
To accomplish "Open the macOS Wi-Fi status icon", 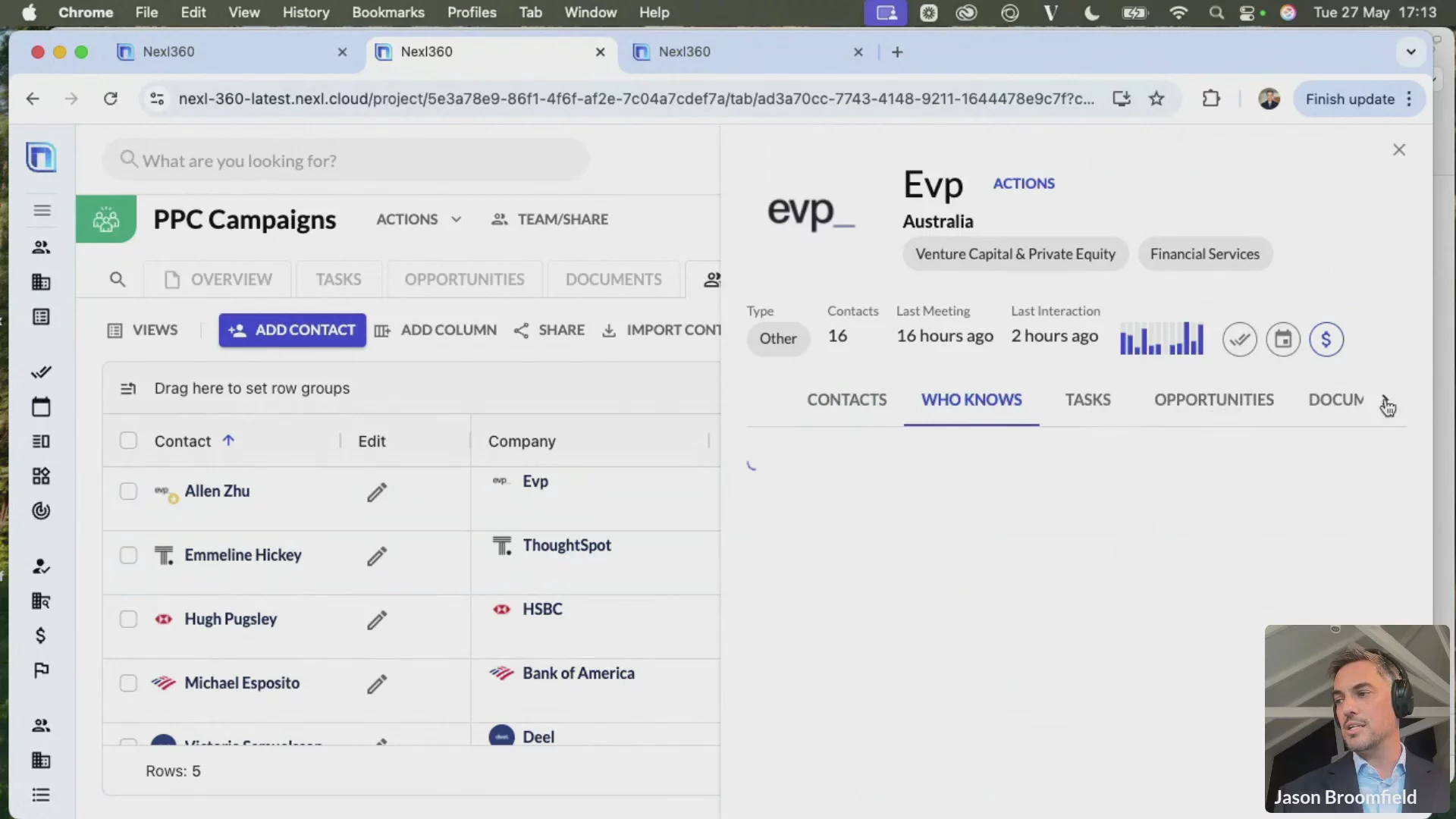I will [1178, 12].
